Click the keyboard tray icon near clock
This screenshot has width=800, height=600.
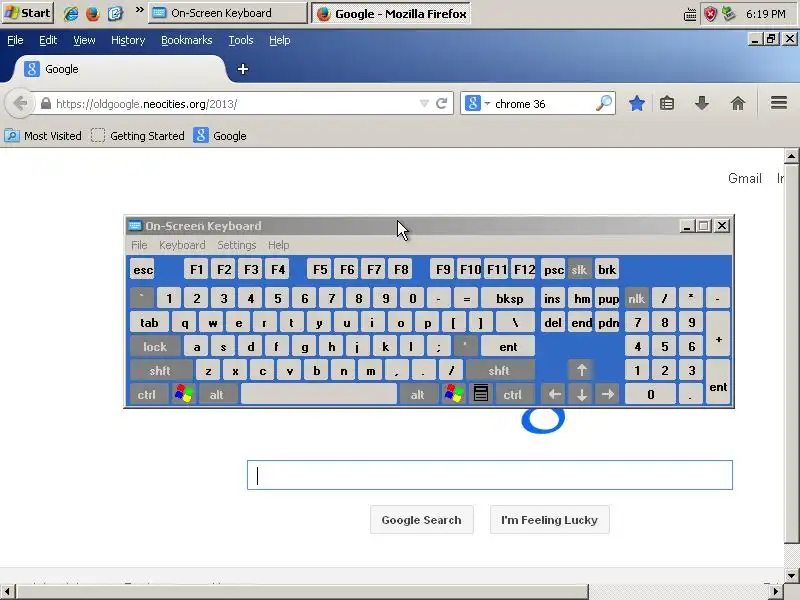(690, 14)
